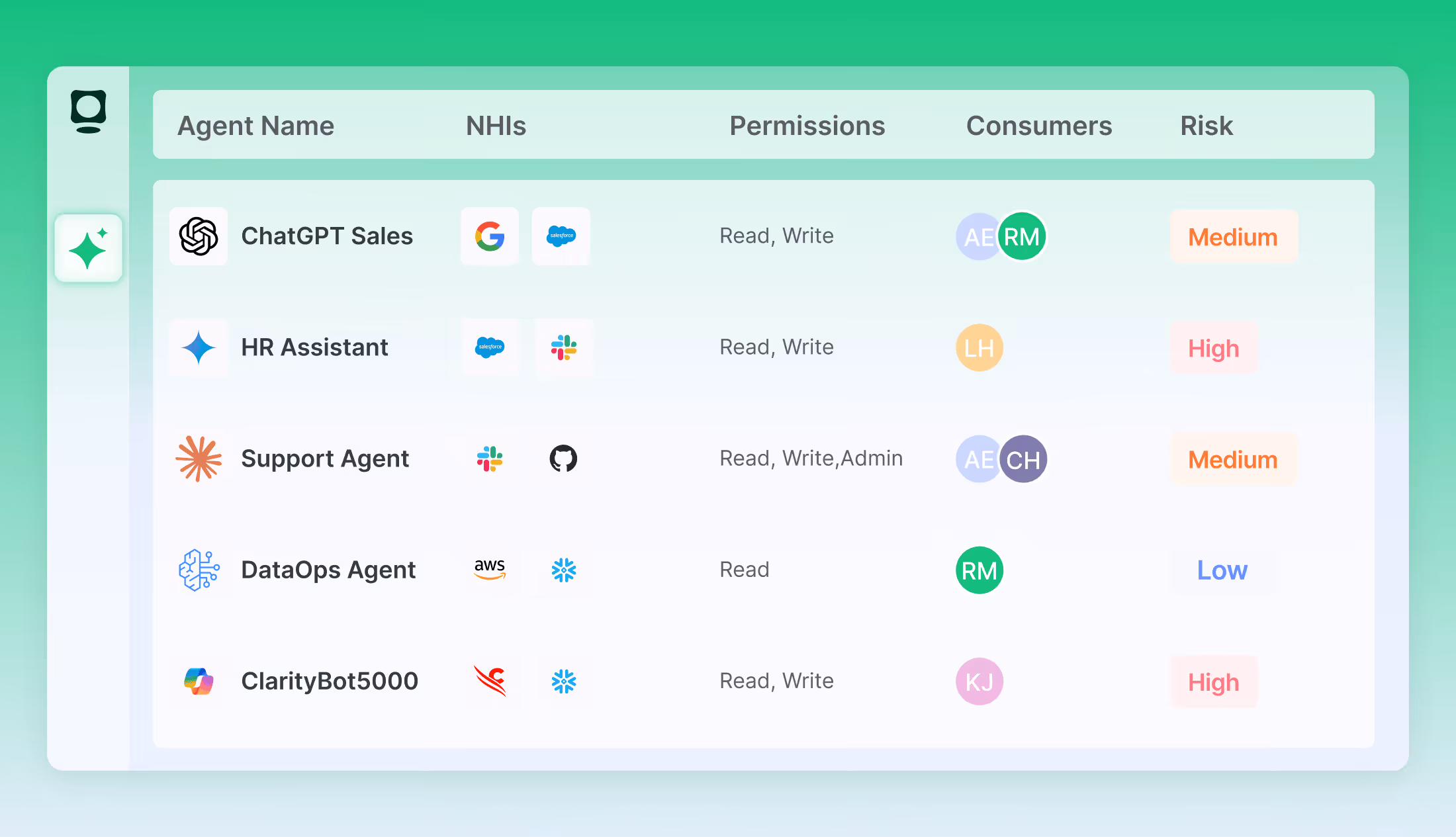Click the red NHI icon for ClarityBot5000
This screenshot has width=1456, height=837.
click(x=490, y=681)
